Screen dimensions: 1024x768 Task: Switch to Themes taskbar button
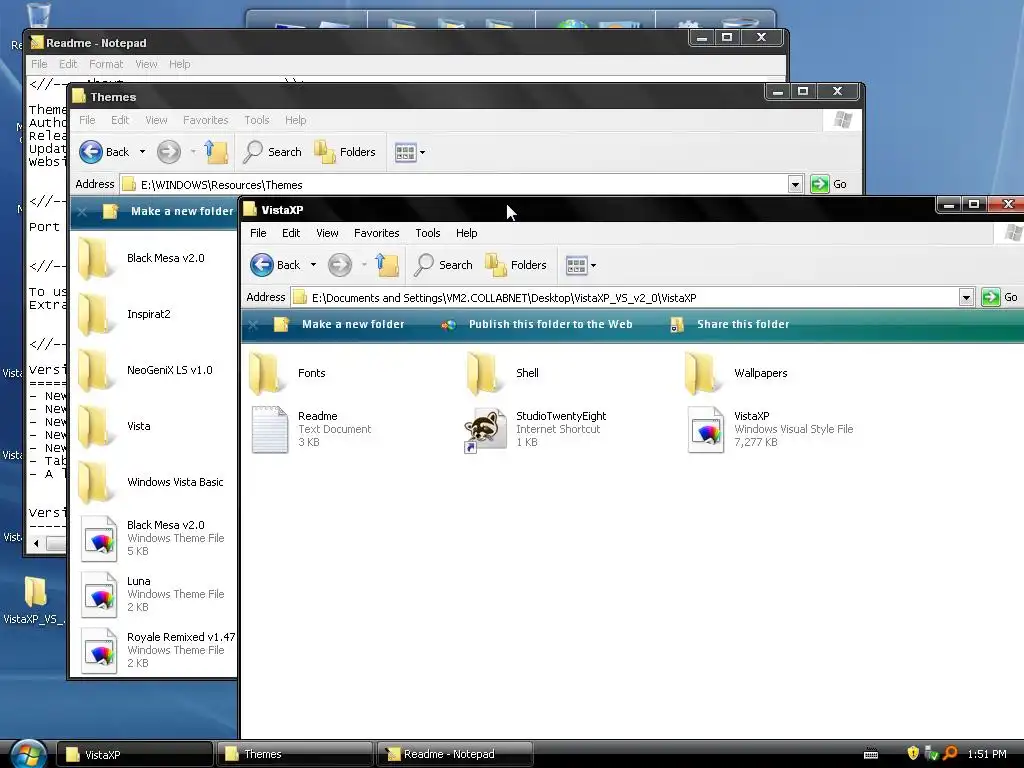pos(295,754)
